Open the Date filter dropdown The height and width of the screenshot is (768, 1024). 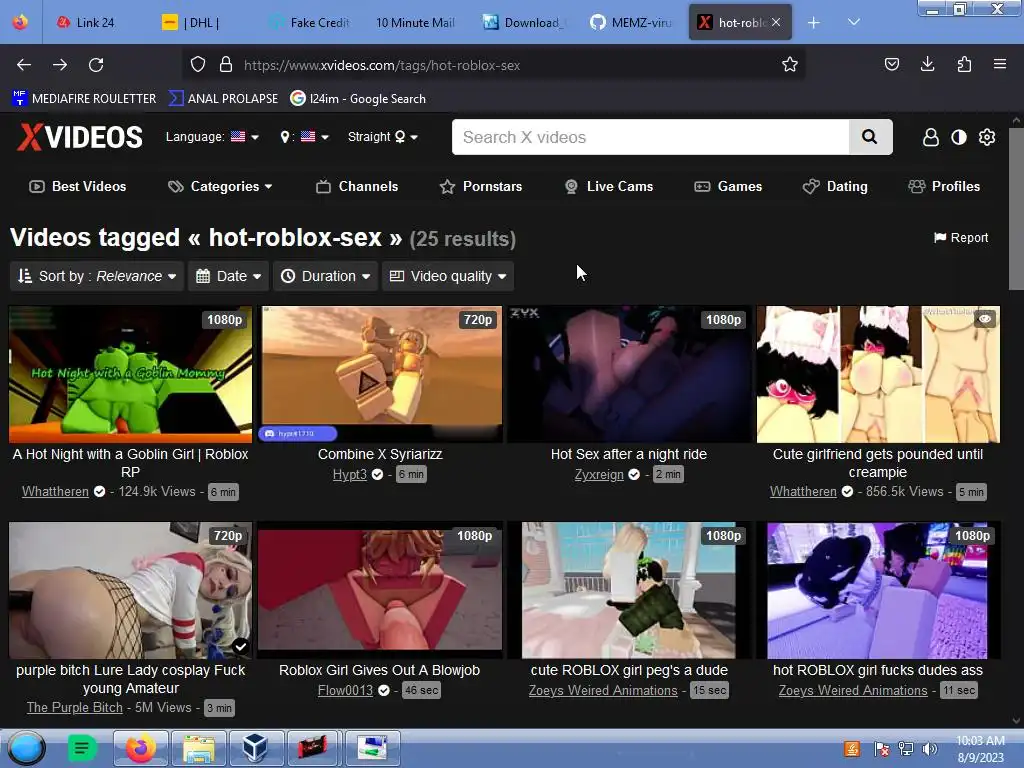pos(229,276)
